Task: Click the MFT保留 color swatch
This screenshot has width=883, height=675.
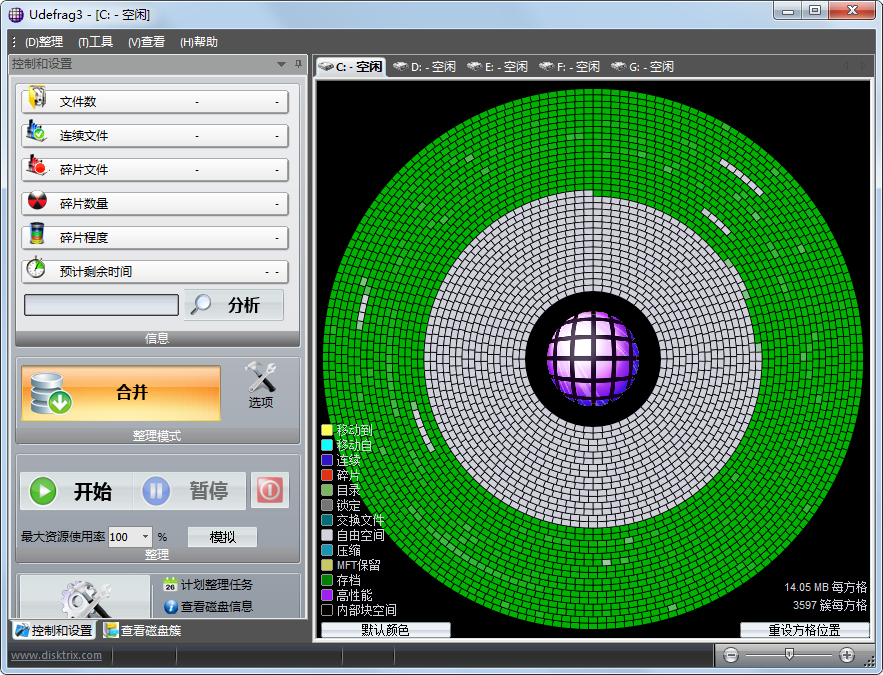Action: [x=327, y=565]
